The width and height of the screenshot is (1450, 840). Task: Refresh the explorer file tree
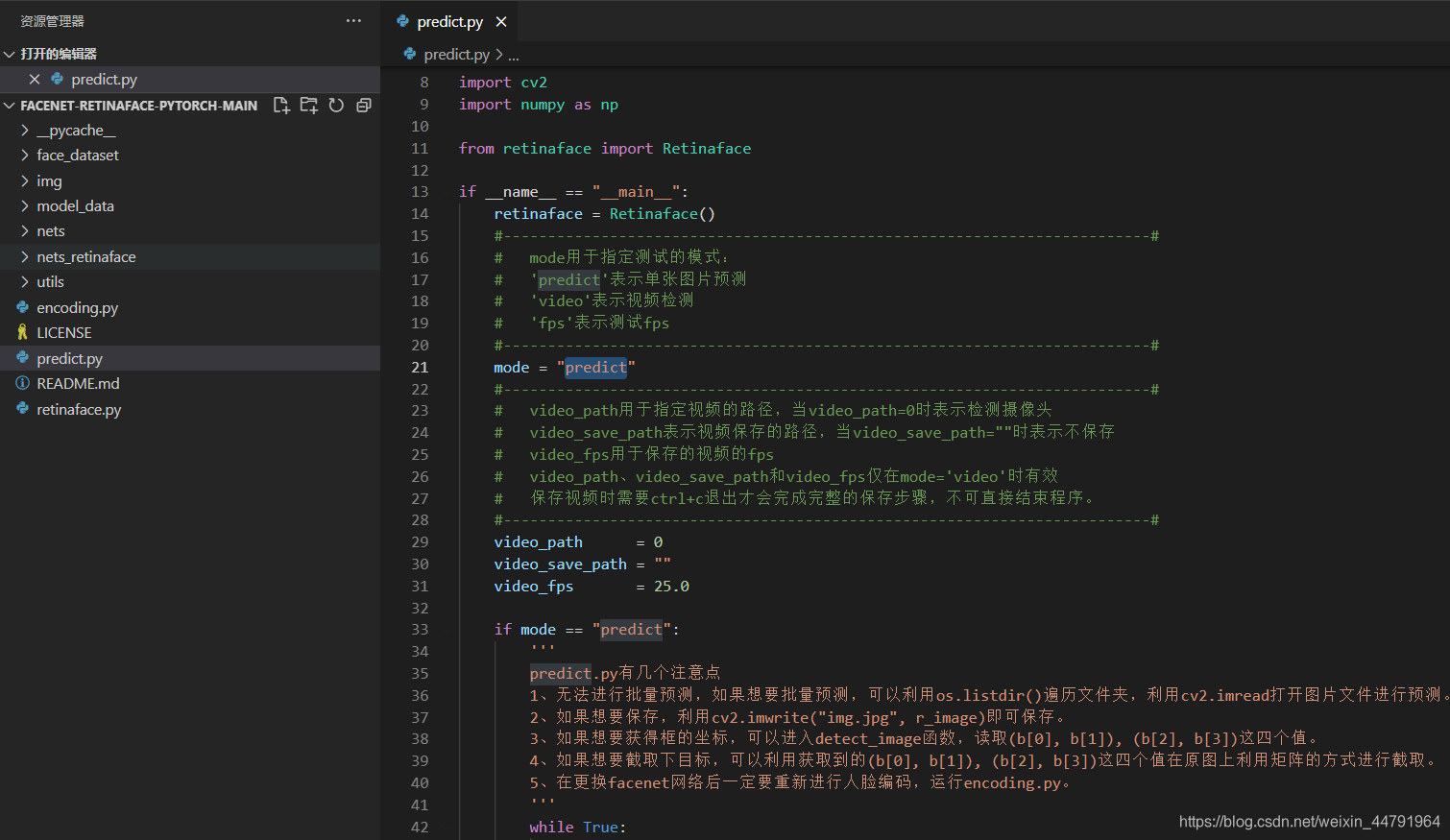336,106
